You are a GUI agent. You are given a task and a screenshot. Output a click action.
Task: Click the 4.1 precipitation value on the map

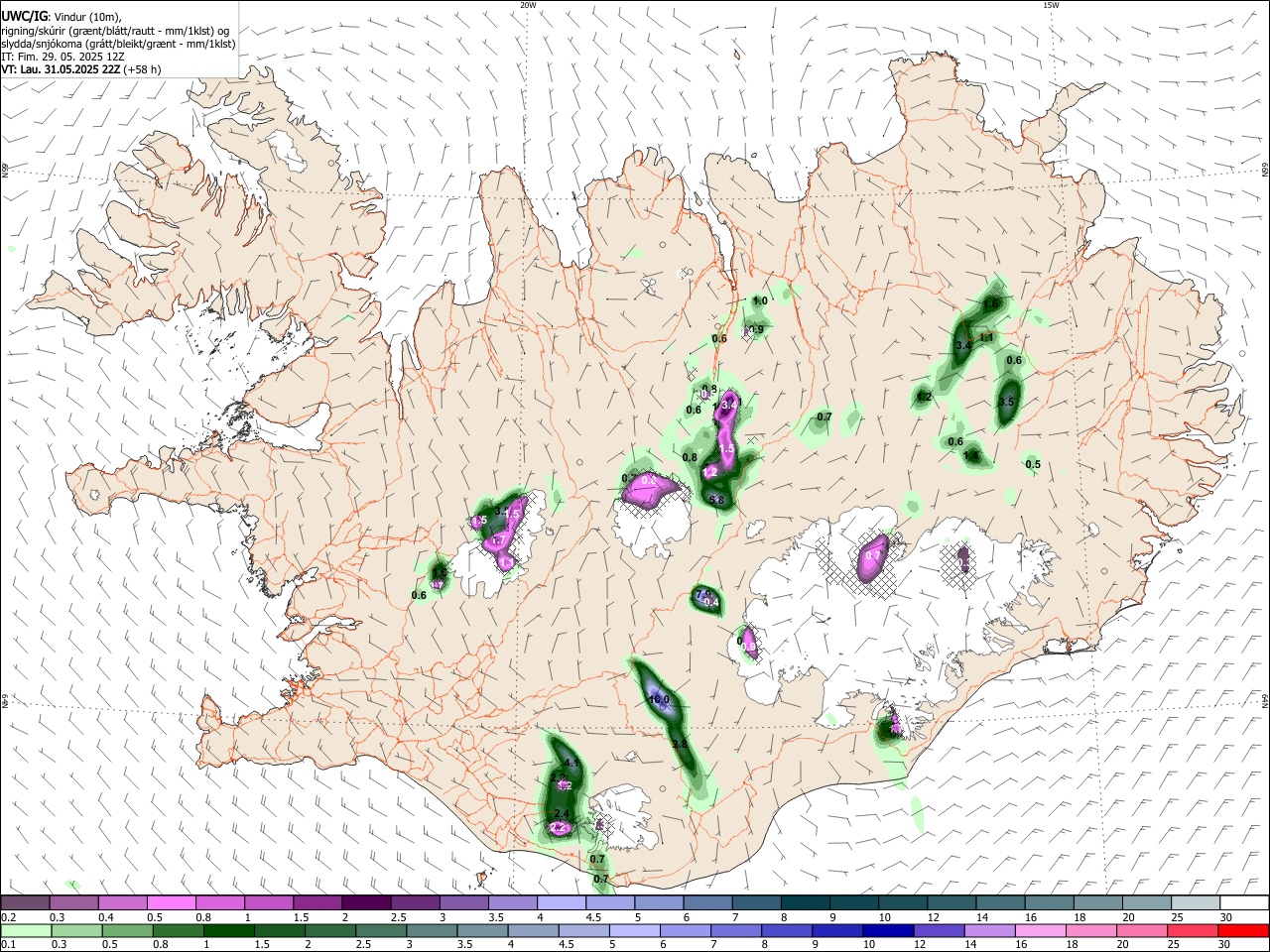(571, 763)
